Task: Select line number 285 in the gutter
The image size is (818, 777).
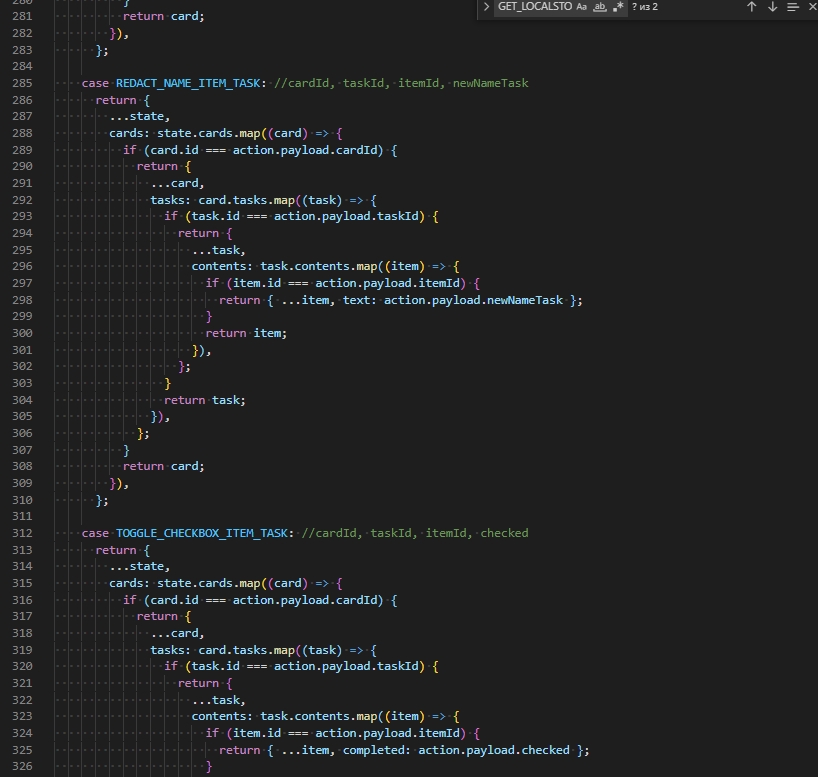Action: pos(22,83)
